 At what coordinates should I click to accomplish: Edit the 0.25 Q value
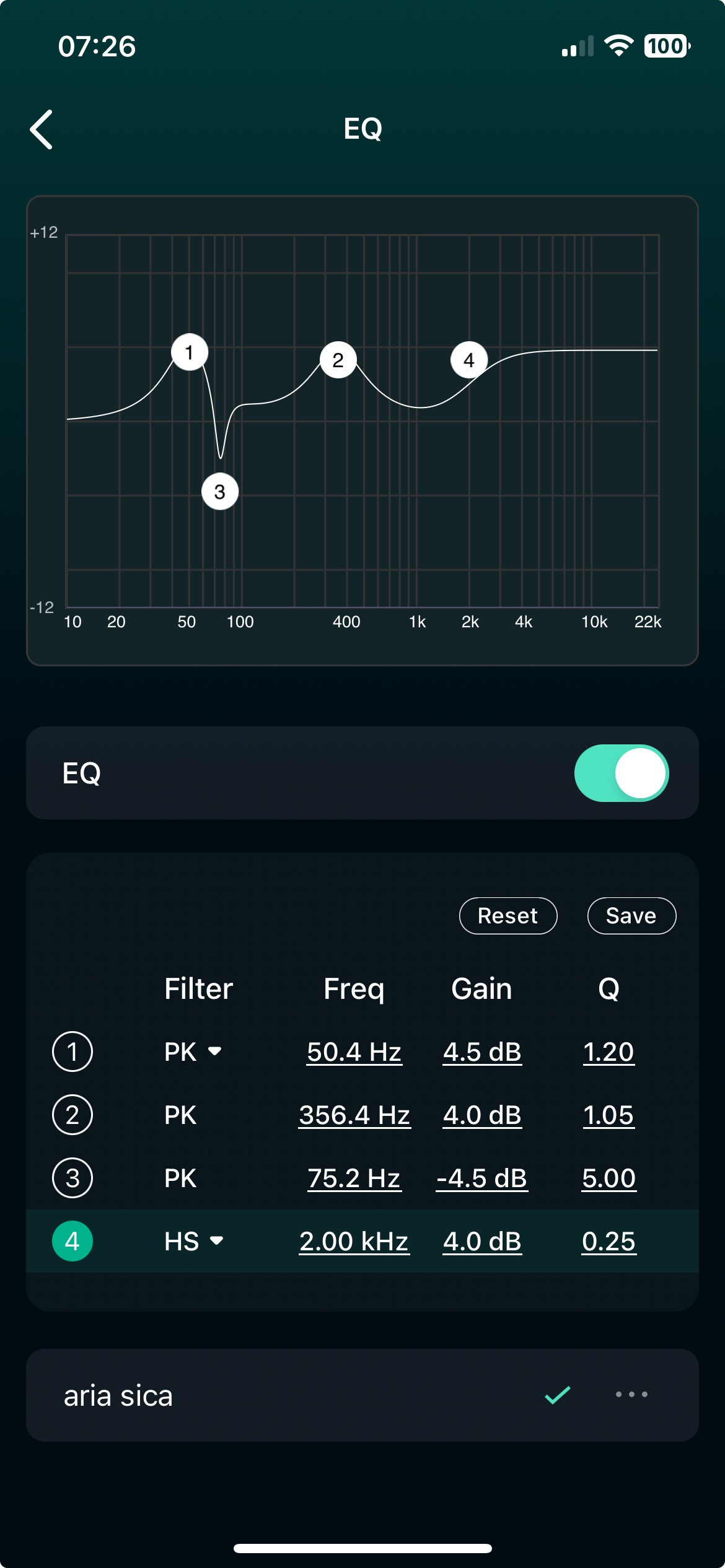[x=609, y=1241]
